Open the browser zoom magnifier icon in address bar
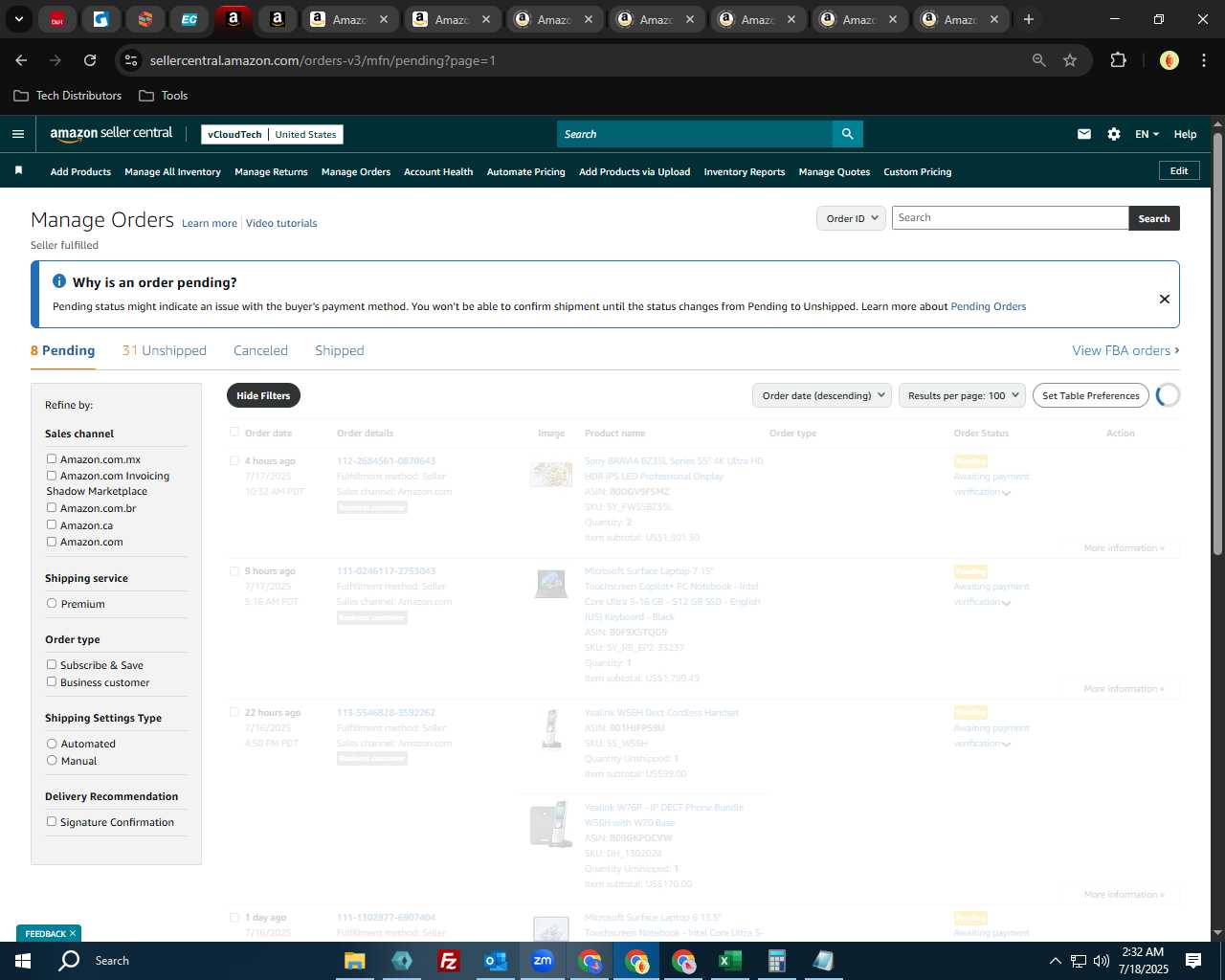Image resolution: width=1225 pixels, height=980 pixels. pos(1039,60)
